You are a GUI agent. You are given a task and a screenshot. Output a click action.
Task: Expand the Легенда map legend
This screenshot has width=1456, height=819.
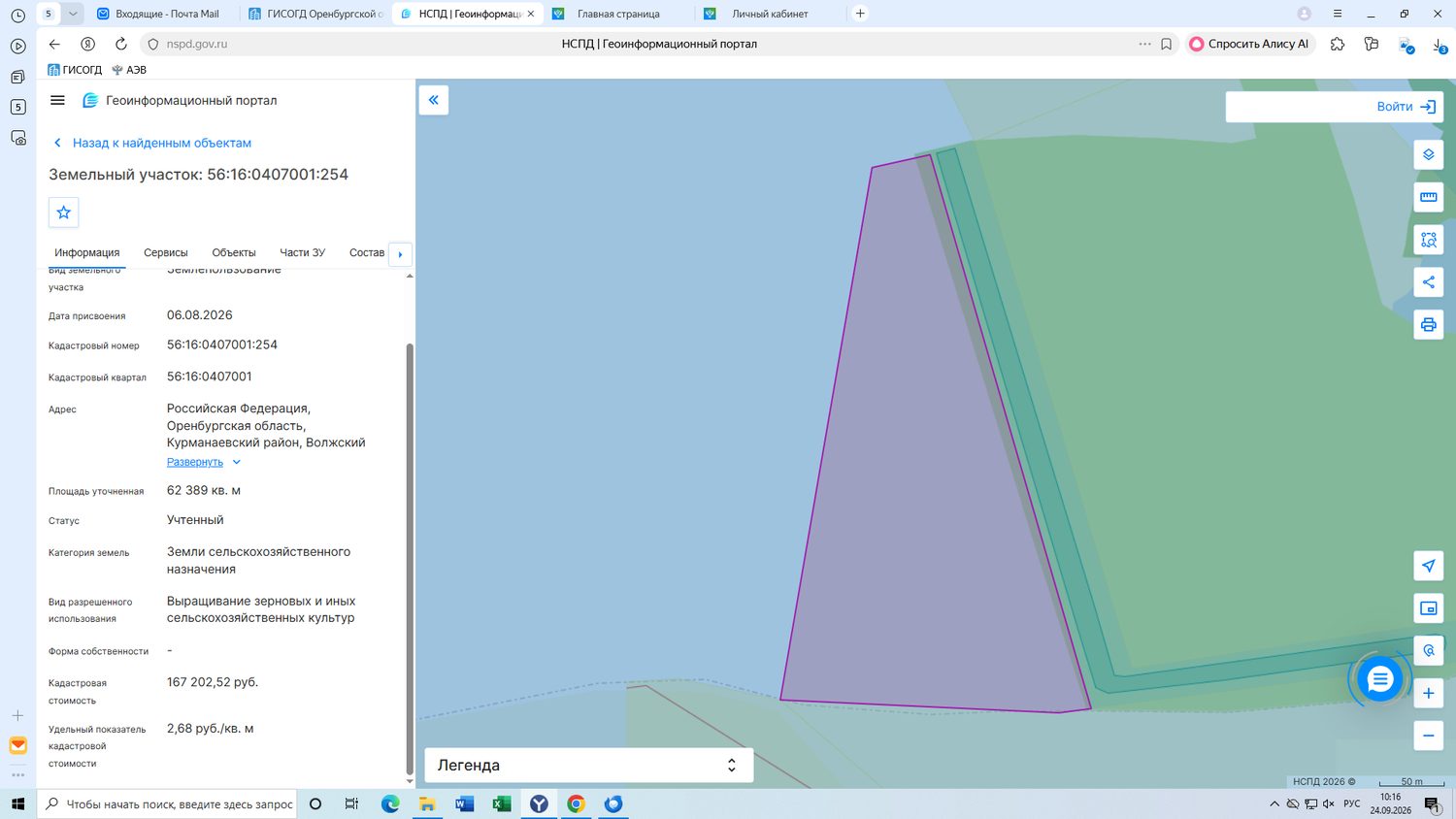coord(588,765)
